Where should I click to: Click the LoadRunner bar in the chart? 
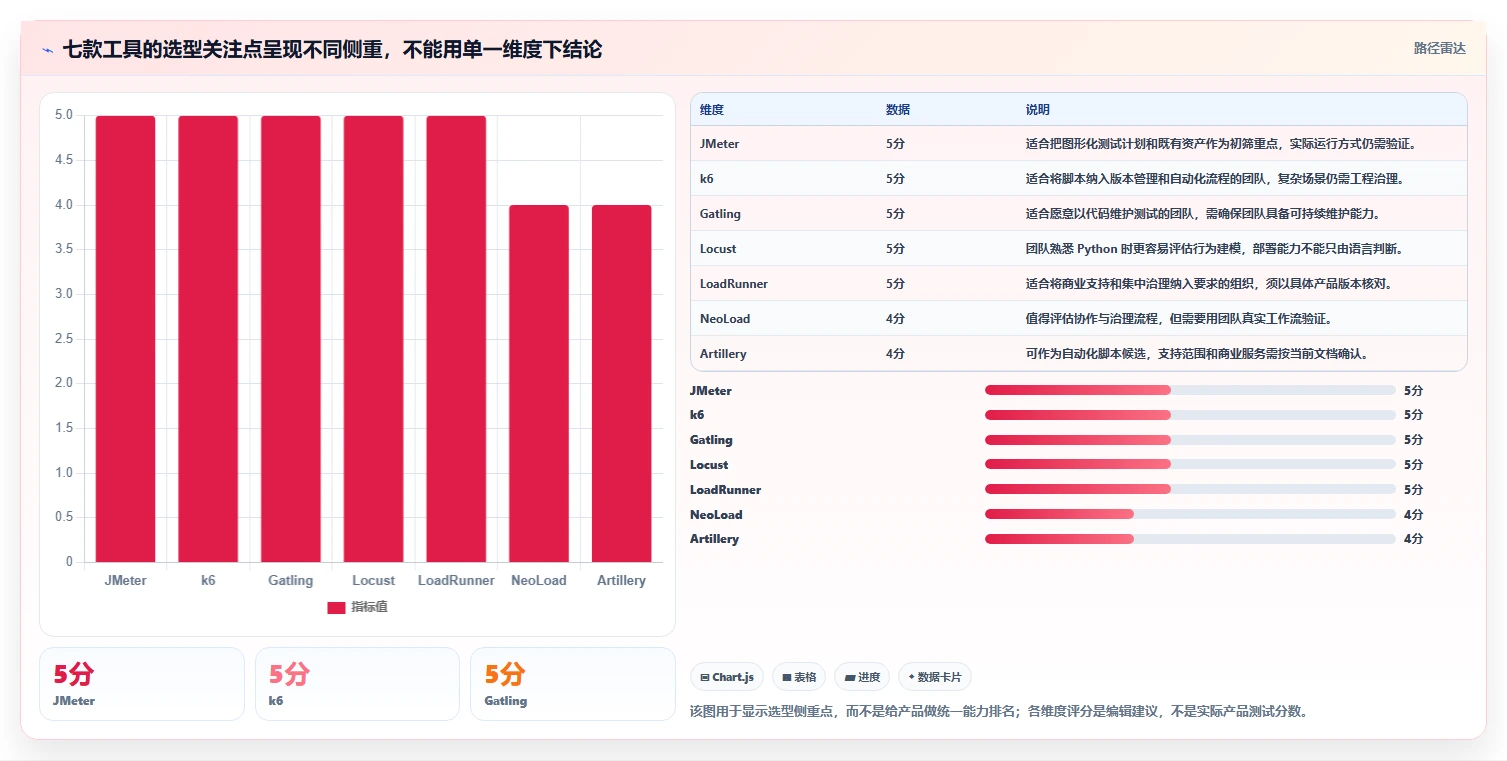coord(456,339)
